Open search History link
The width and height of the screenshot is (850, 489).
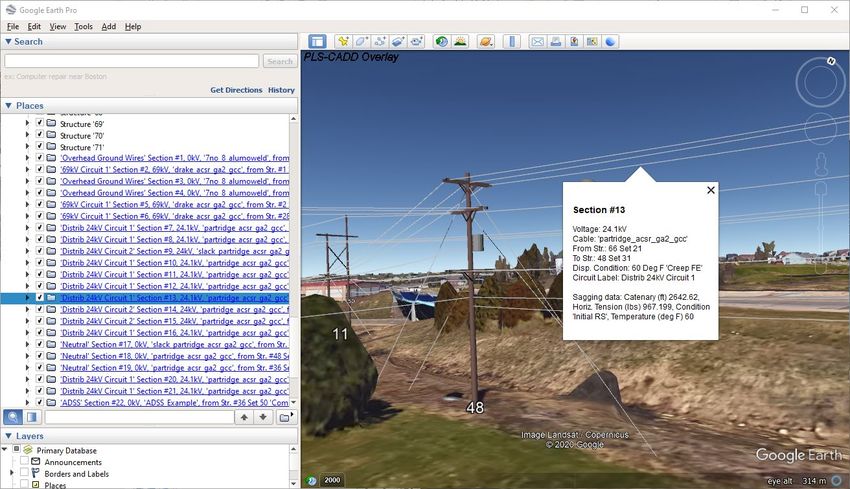[281, 90]
